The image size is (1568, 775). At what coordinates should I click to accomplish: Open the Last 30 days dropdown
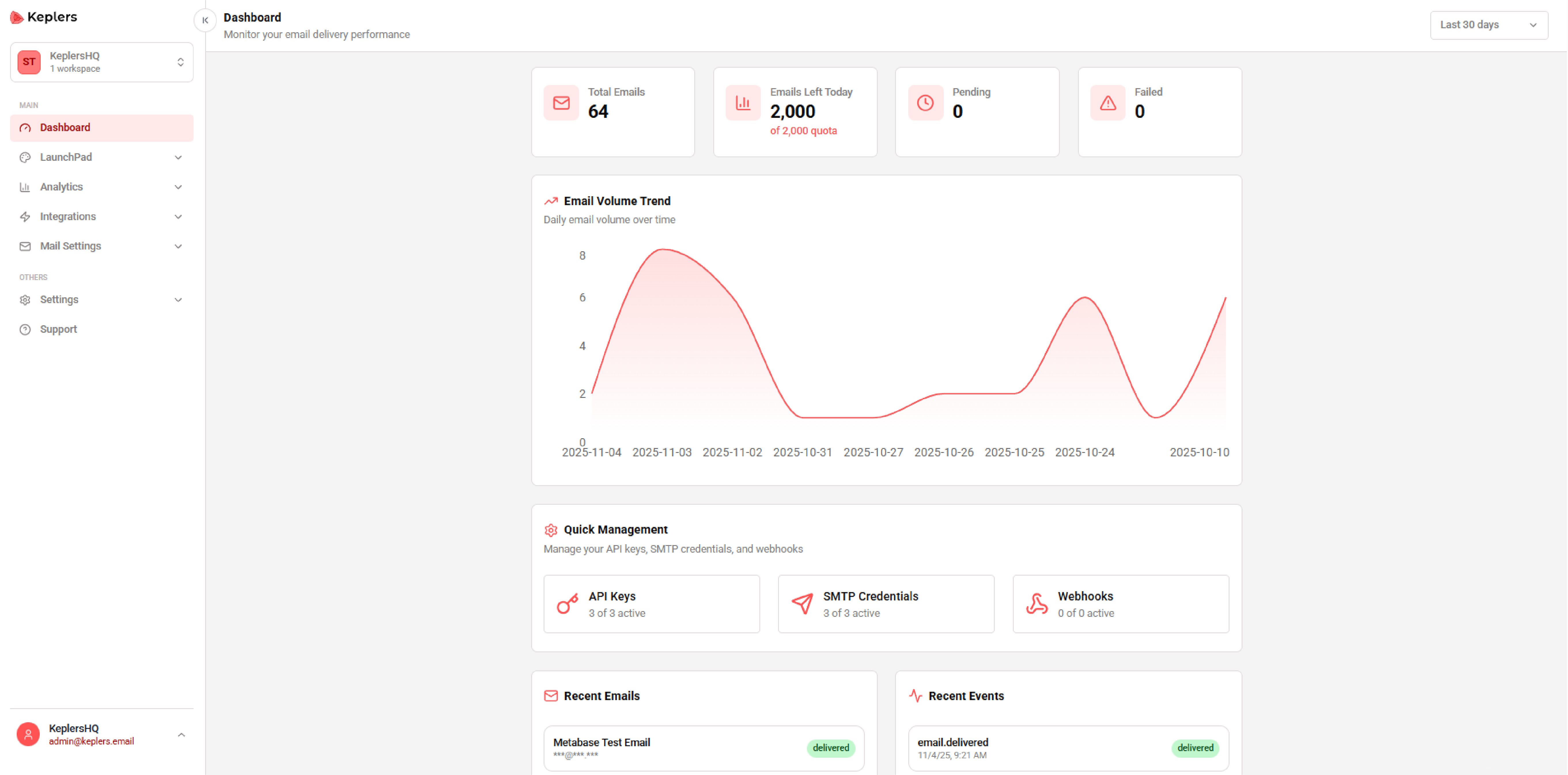(x=1488, y=25)
